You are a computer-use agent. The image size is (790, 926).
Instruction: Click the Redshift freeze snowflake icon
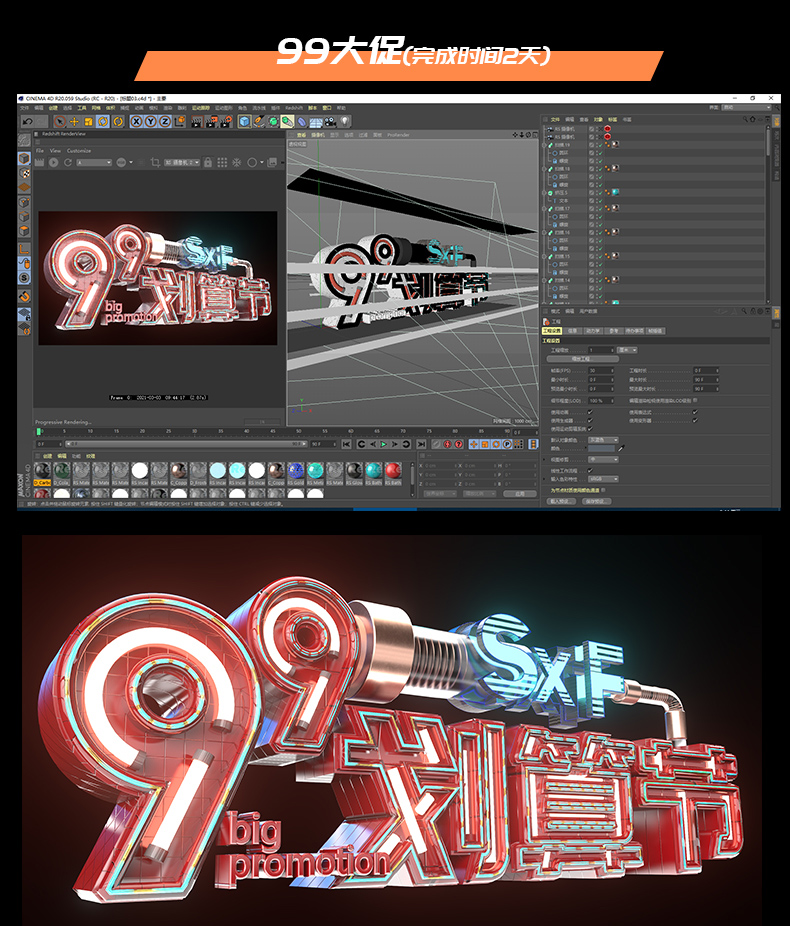tap(236, 162)
